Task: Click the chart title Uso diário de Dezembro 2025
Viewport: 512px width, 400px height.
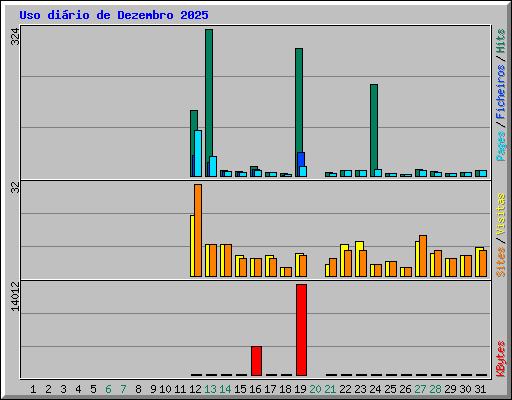Action: 114,15
